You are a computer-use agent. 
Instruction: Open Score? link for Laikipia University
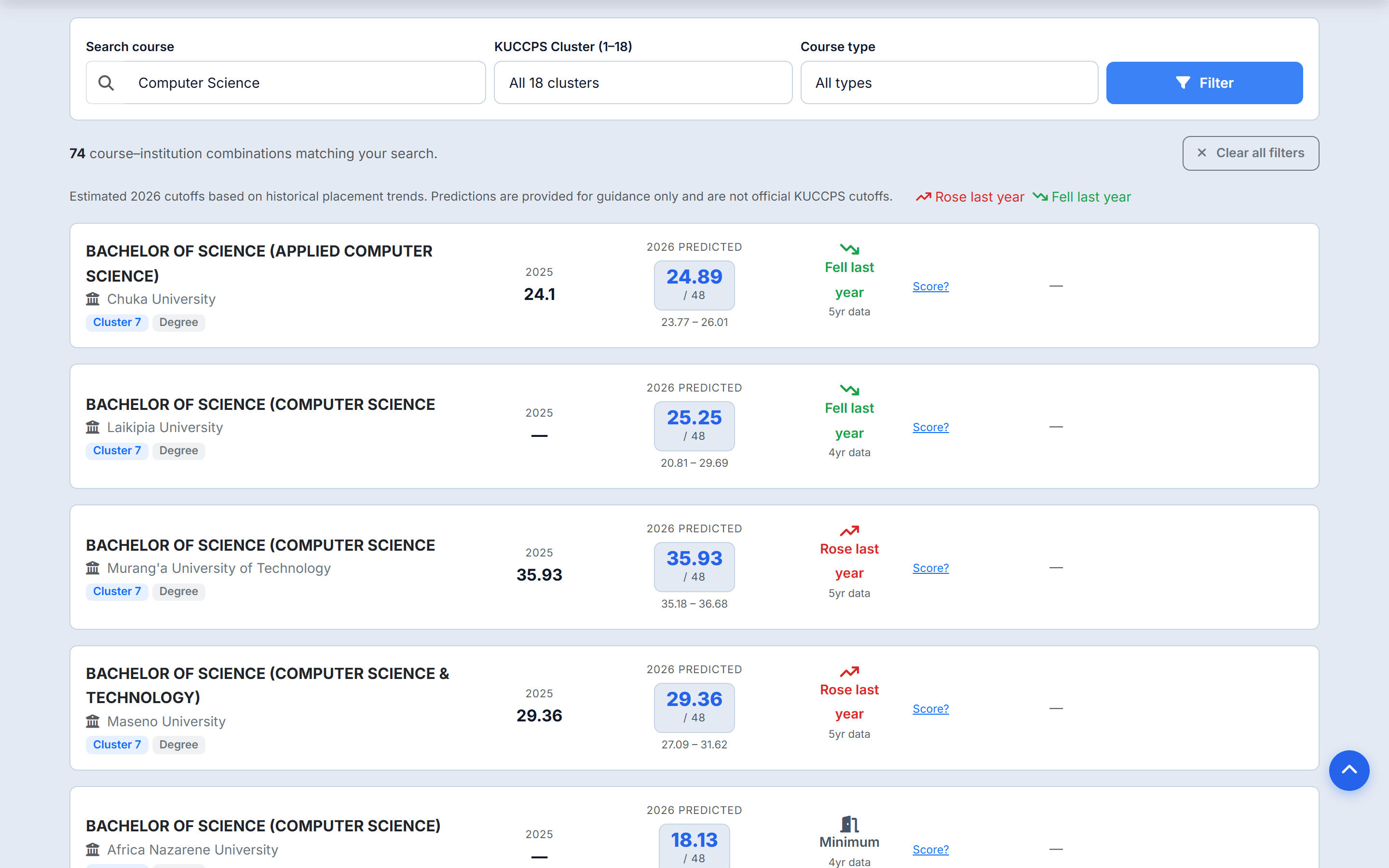930,427
